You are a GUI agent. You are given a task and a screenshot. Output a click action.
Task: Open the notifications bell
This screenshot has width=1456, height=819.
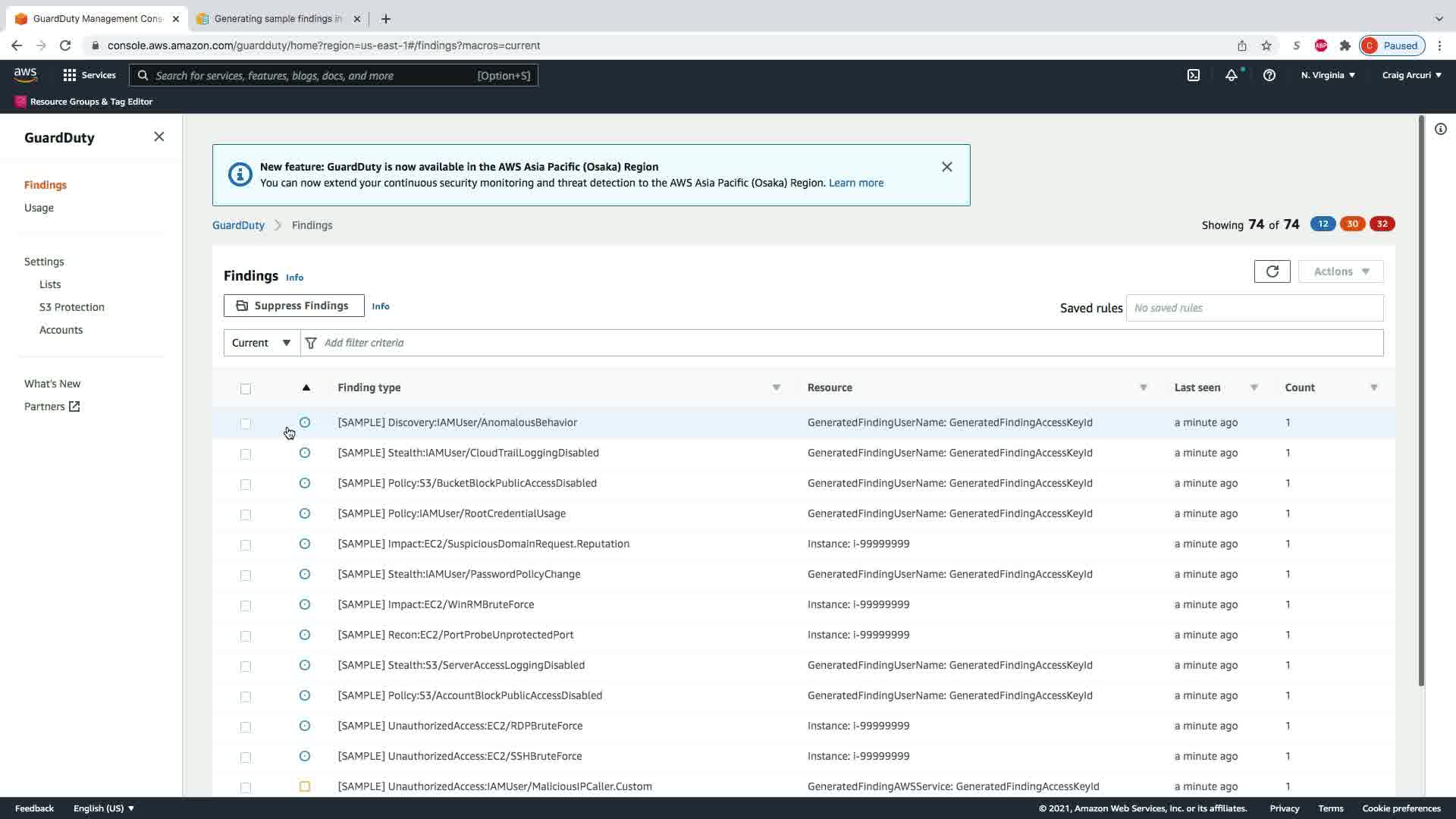click(1232, 75)
